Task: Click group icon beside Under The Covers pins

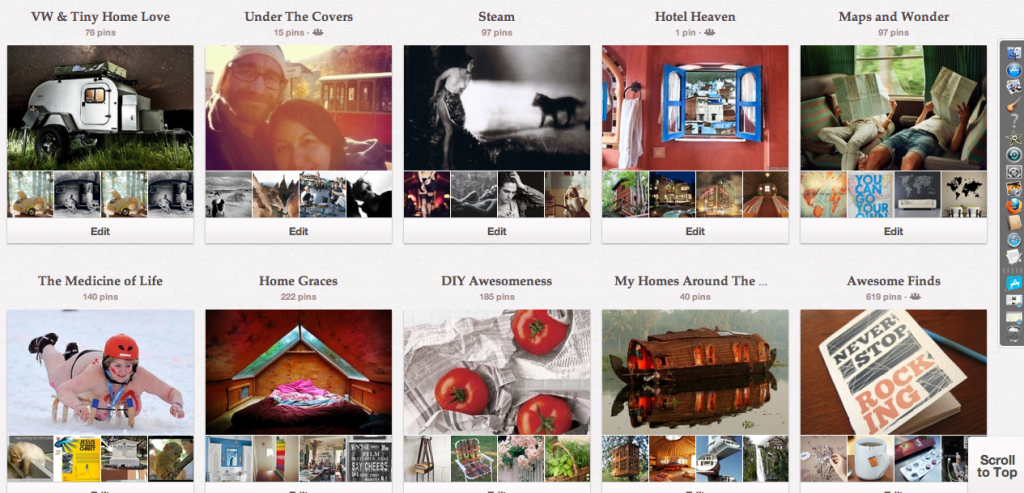Action: (318, 32)
